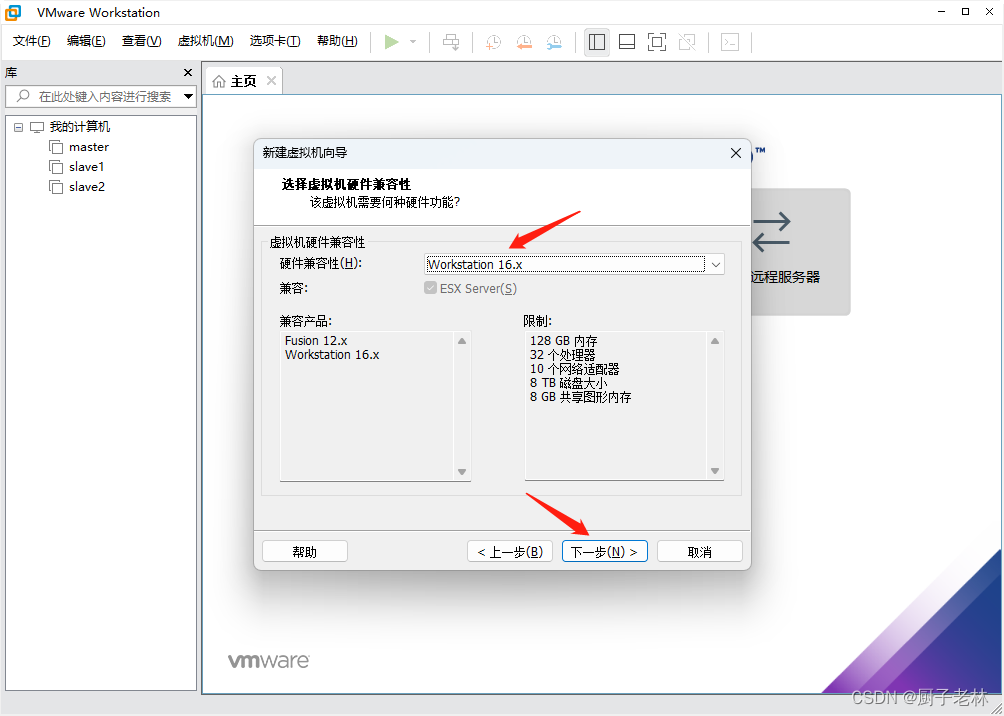Collapse the 我的计算机 tree node

(x=19, y=127)
